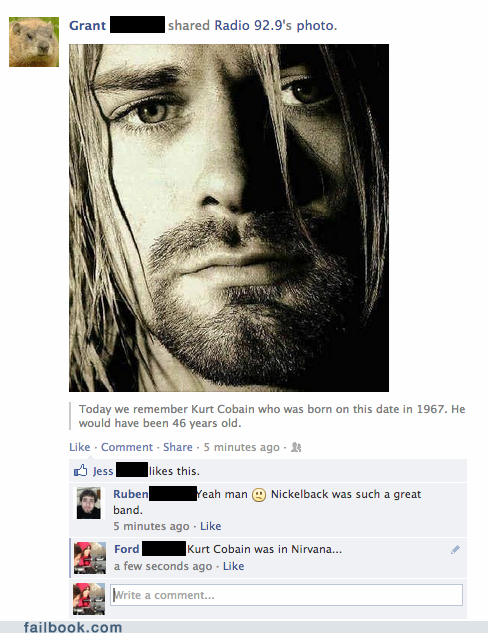The width and height of the screenshot is (488, 633).
Task: Open Grant's profile name link
Action: [x=87, y=25]
